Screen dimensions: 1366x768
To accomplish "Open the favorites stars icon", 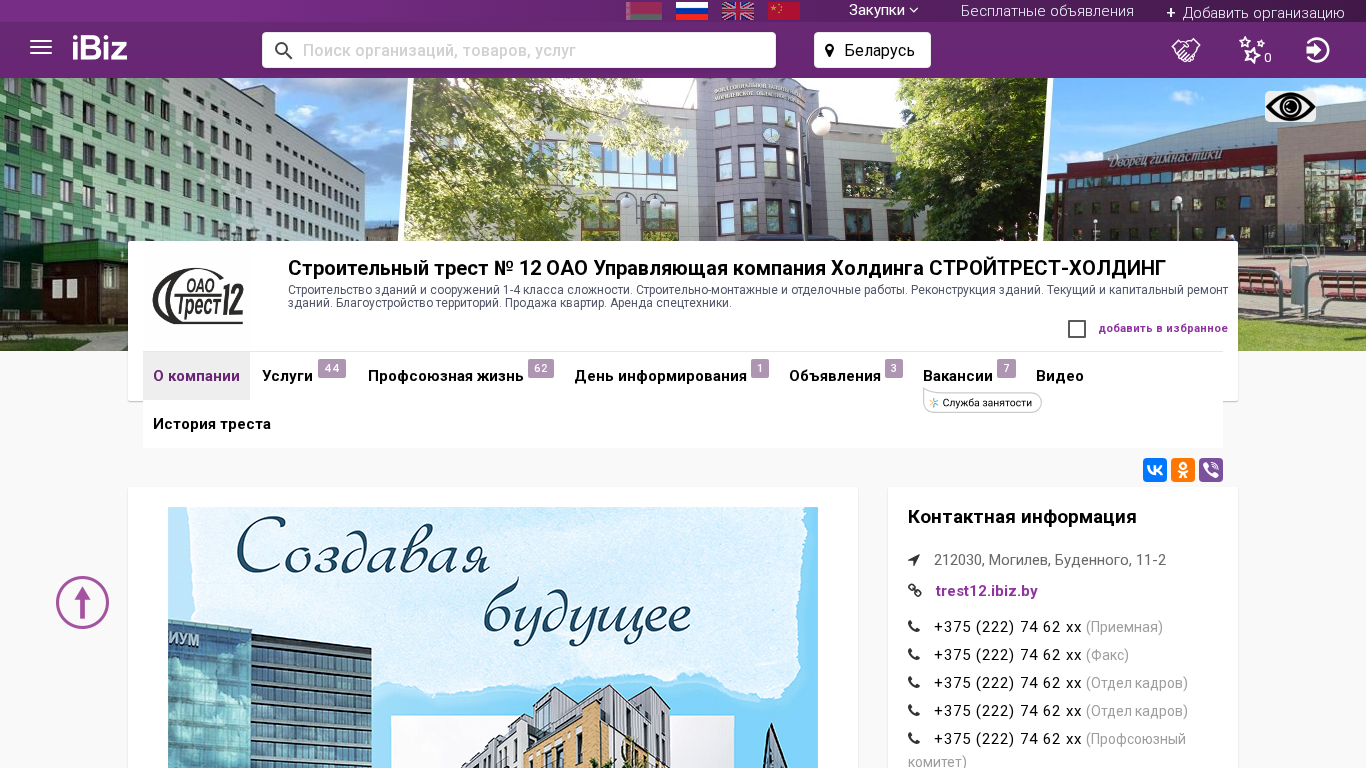I will coord(1253,50).
